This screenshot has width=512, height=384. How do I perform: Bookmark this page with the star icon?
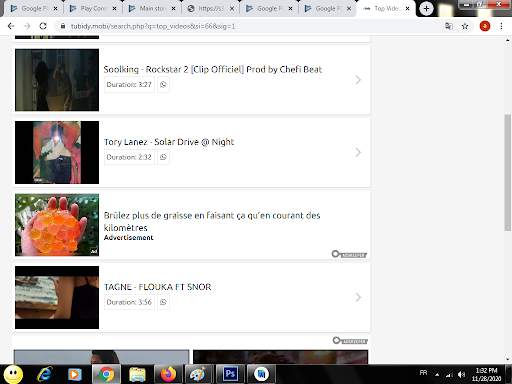[x=465, y=26]
